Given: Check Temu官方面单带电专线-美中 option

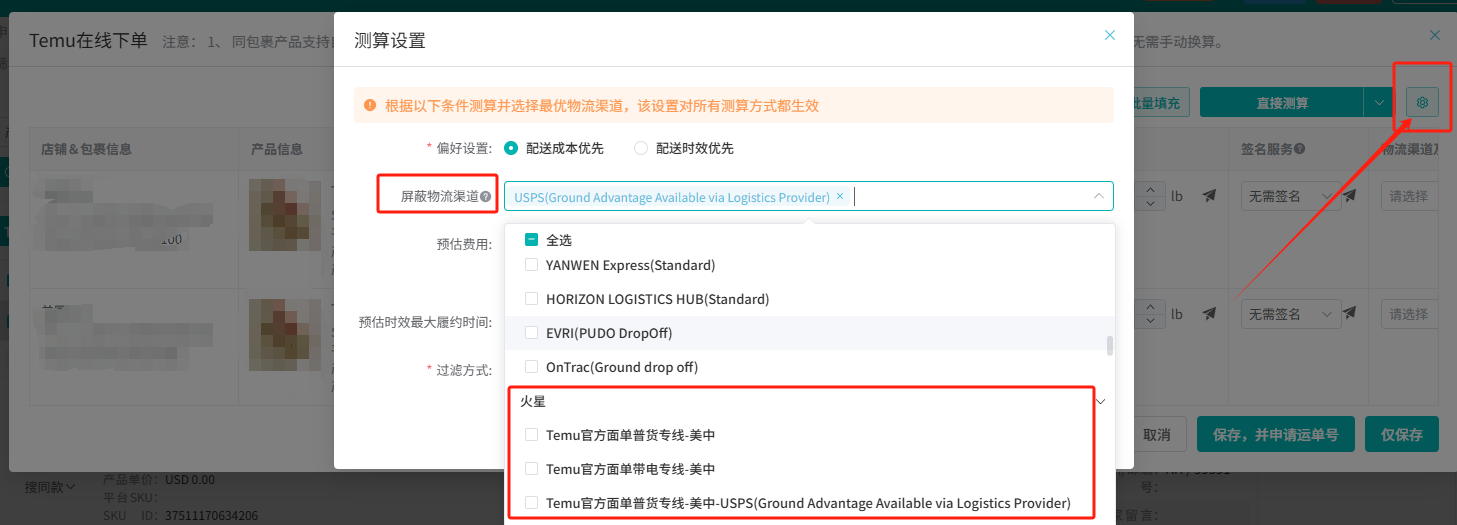Looking at the screenshot, I should [x=532, y=469].
